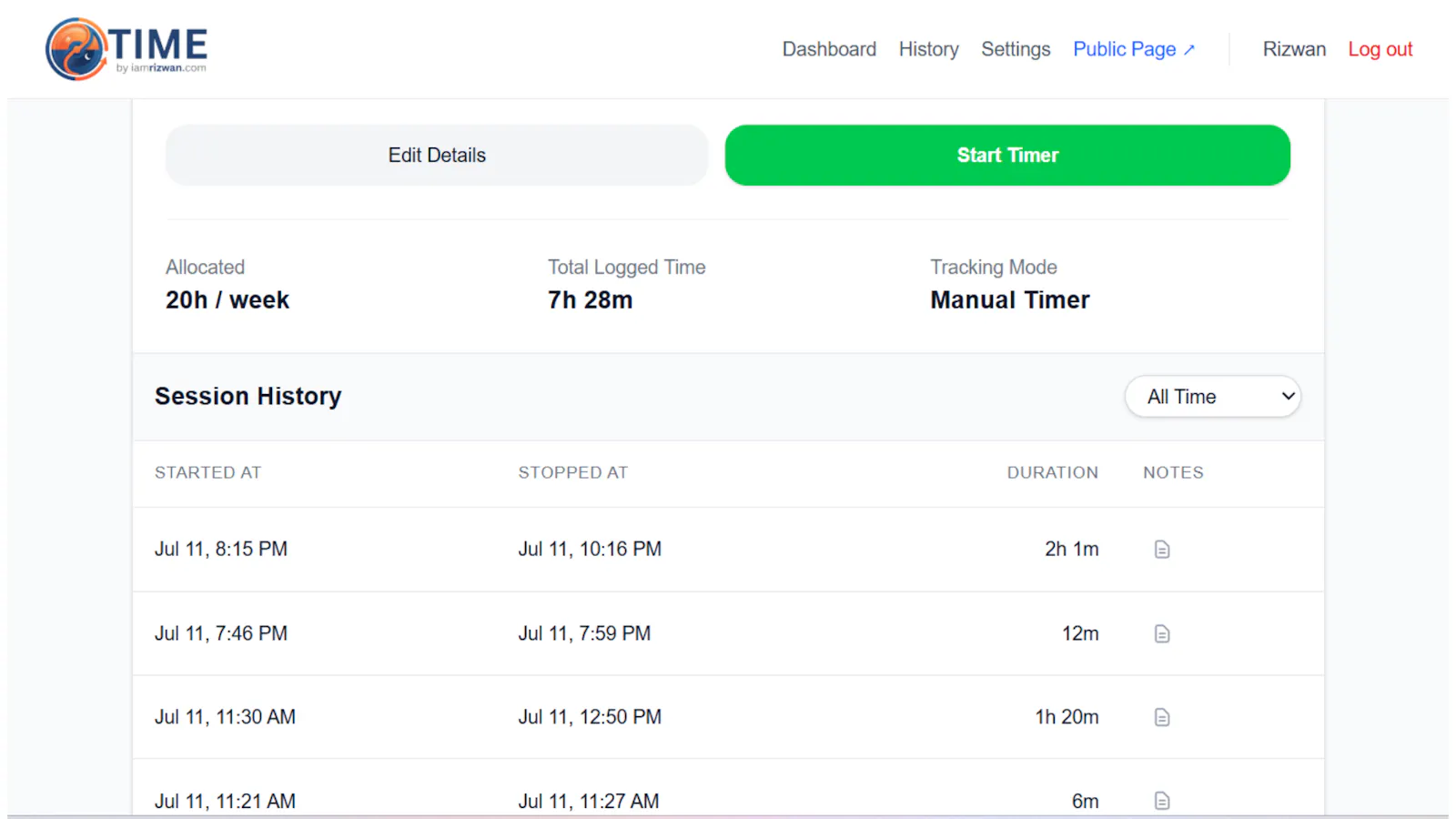Click the 12m duration value

[x=1080, y=633]
